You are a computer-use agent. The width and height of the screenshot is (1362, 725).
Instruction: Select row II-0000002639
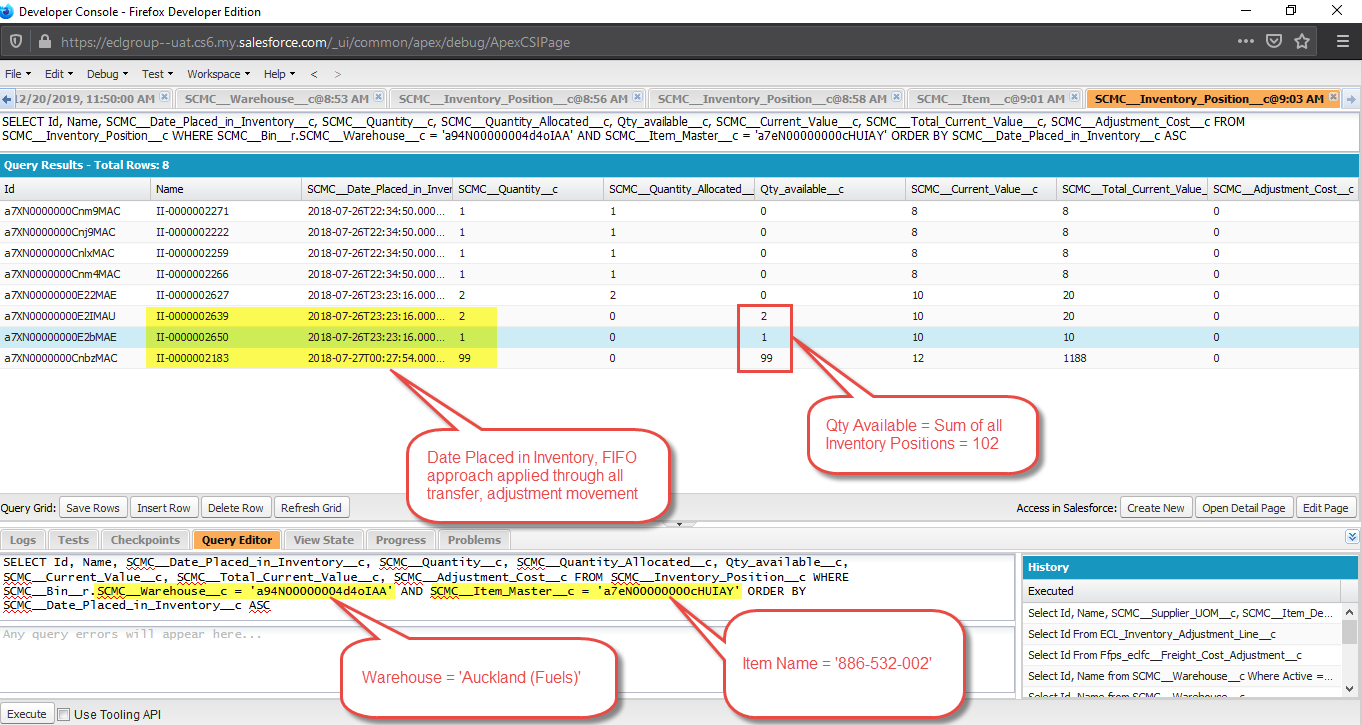pos(680,316)
